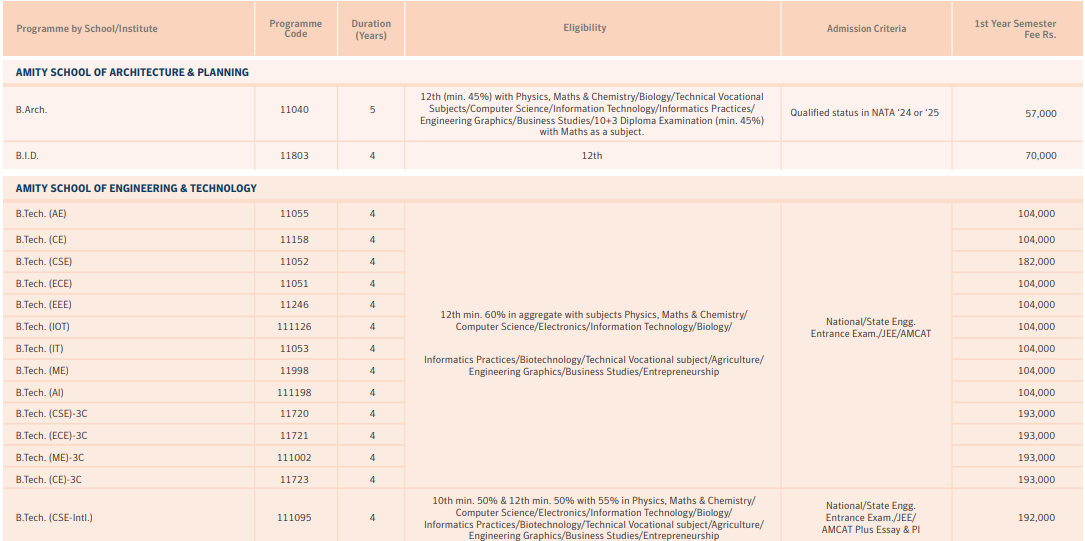Viewport: 1085px width, 541px height.
Task: Select the B.Tech. (ECE) row name
Action: [x=44, y=284]
